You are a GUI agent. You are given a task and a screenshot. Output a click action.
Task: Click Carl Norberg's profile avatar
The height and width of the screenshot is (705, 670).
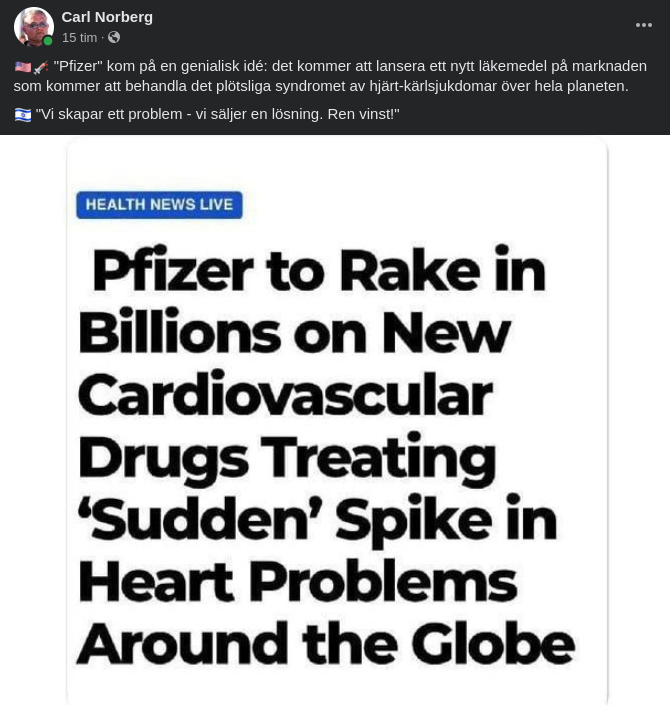click(x=33, y=27)
